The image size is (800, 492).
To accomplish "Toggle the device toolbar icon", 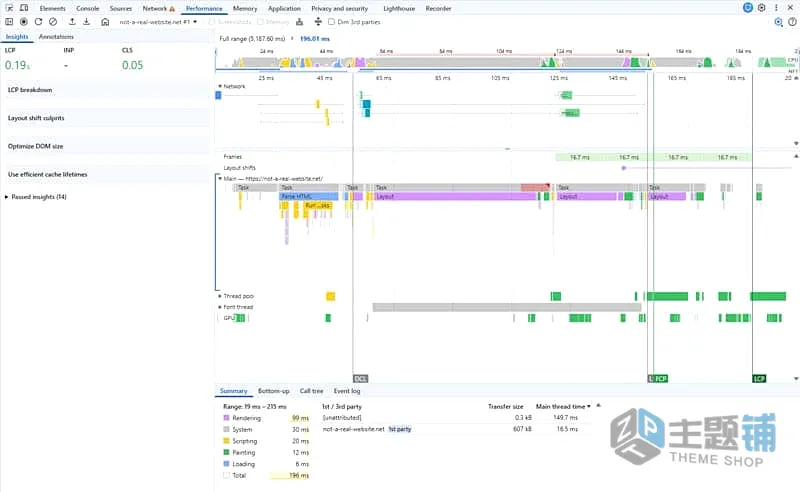I will [24, 8].
